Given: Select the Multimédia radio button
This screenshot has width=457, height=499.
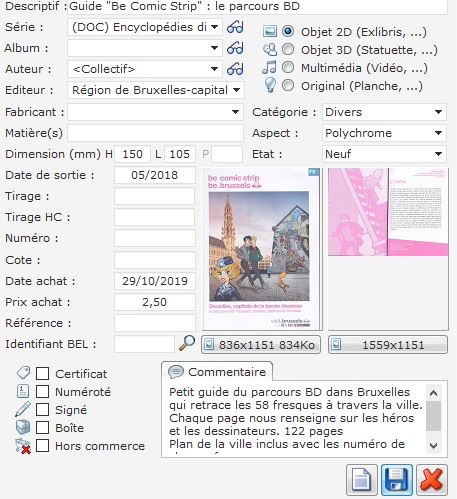Looking at the screenshot, I should tap(288, 67).
